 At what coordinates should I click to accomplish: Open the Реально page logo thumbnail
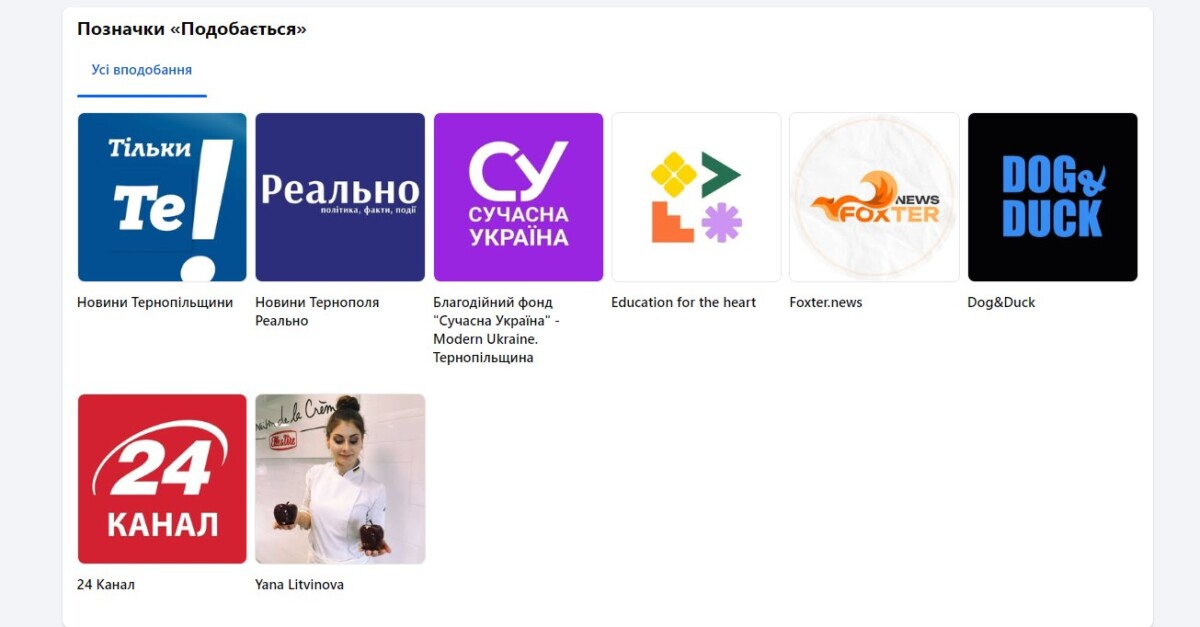coord(340,197)
